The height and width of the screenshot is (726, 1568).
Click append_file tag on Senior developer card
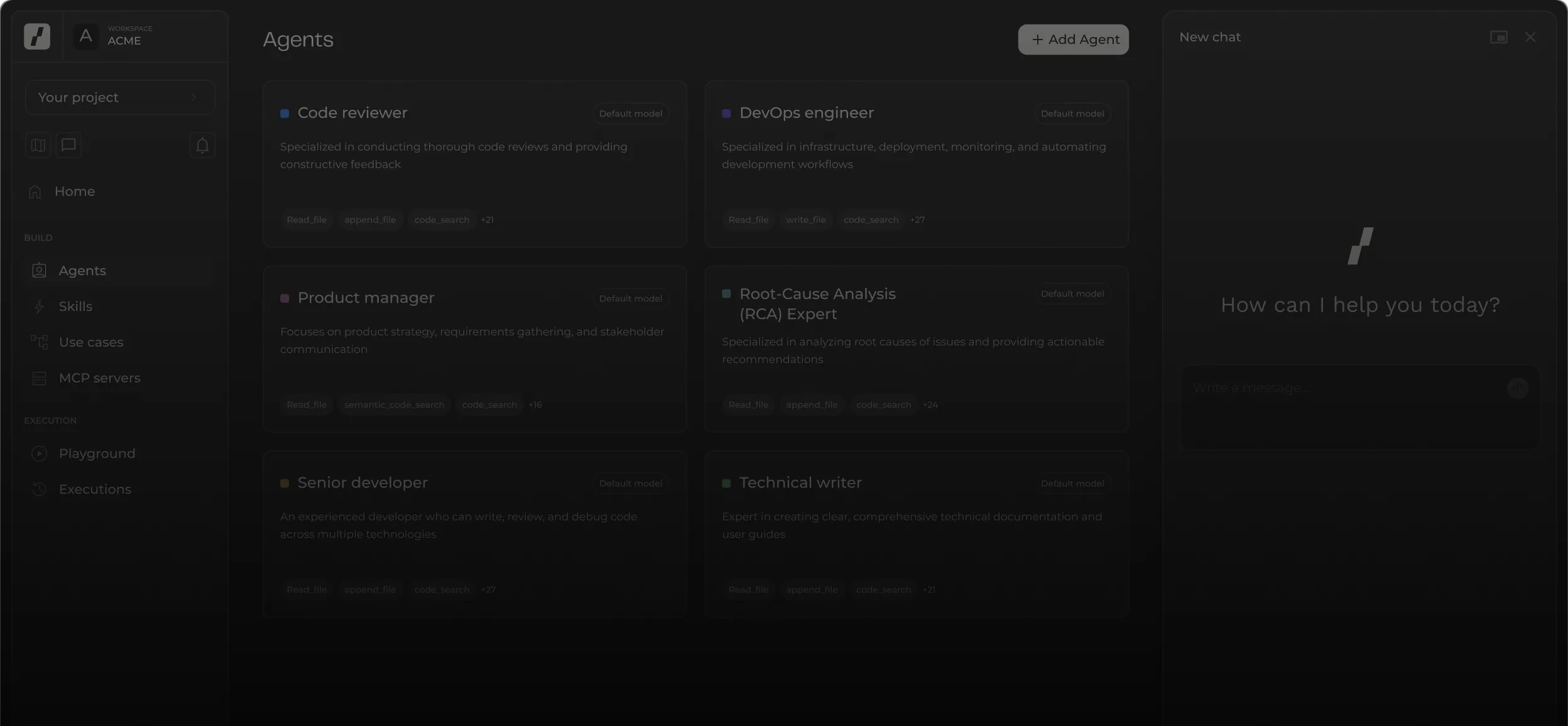click(x=370, y=590)
